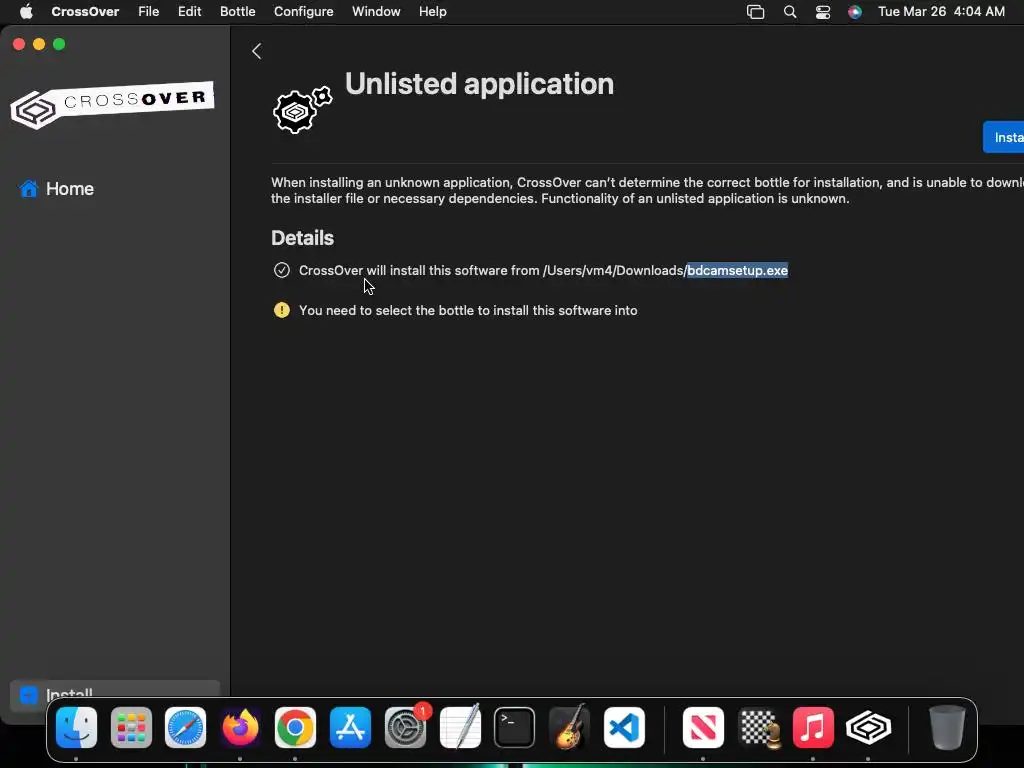Launch Safari from the Dock

tap(185, 728)
